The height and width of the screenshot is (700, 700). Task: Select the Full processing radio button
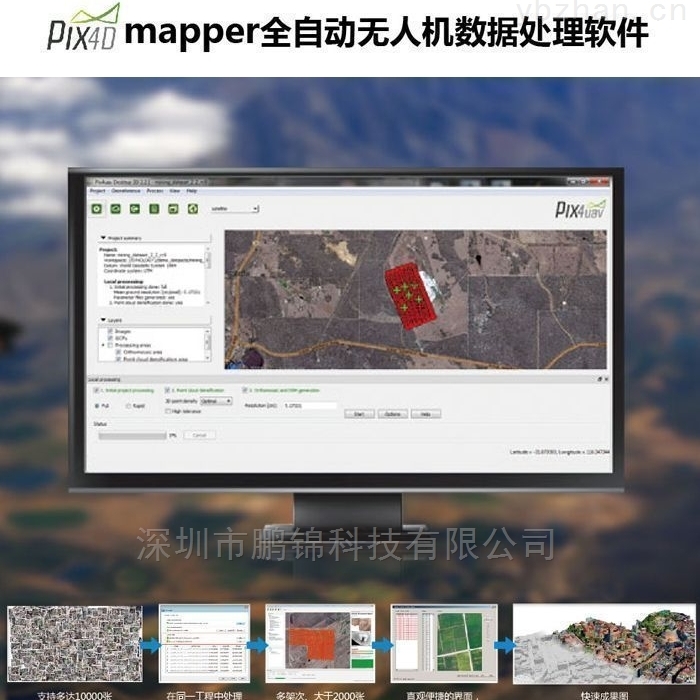click(97, 406)
